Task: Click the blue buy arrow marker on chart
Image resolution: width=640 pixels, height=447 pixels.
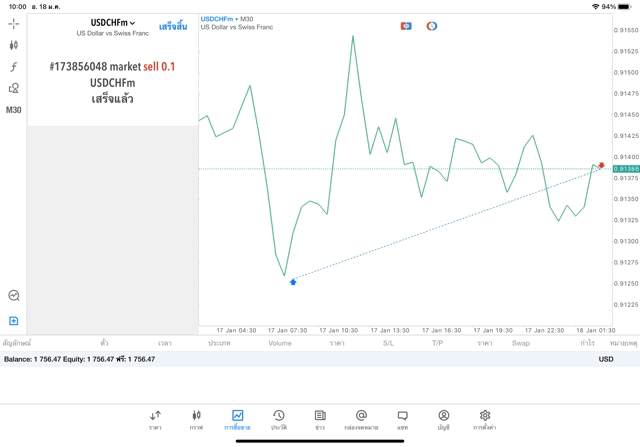Action: click(x=293, y=282)
